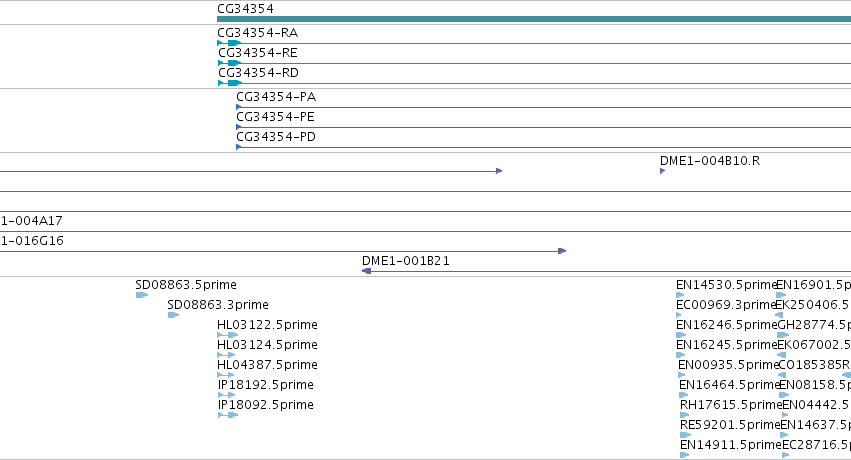This screenshot has width=851, height=460.
Task: Open the RH17615.5prime feature label
Action: 731,405
